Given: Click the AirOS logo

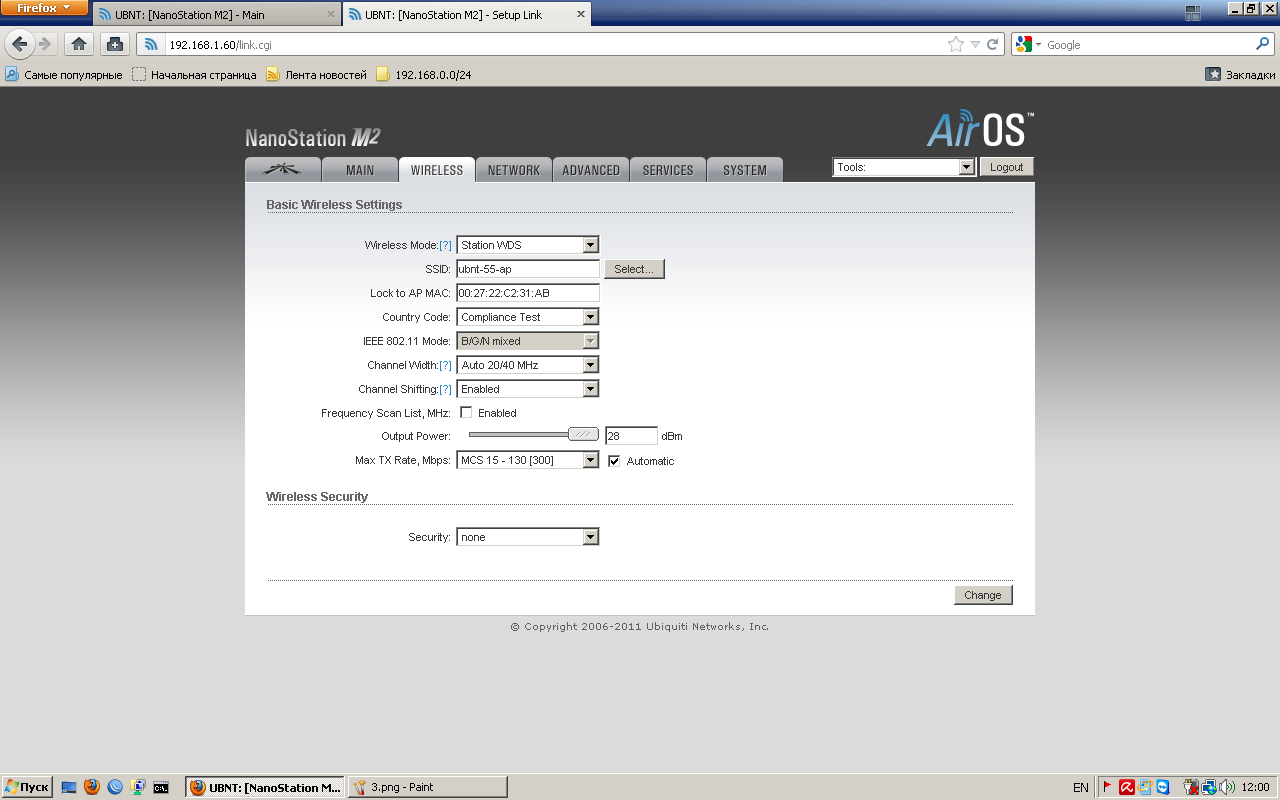Looking at the screenshot, I should [x=980, y=129].
